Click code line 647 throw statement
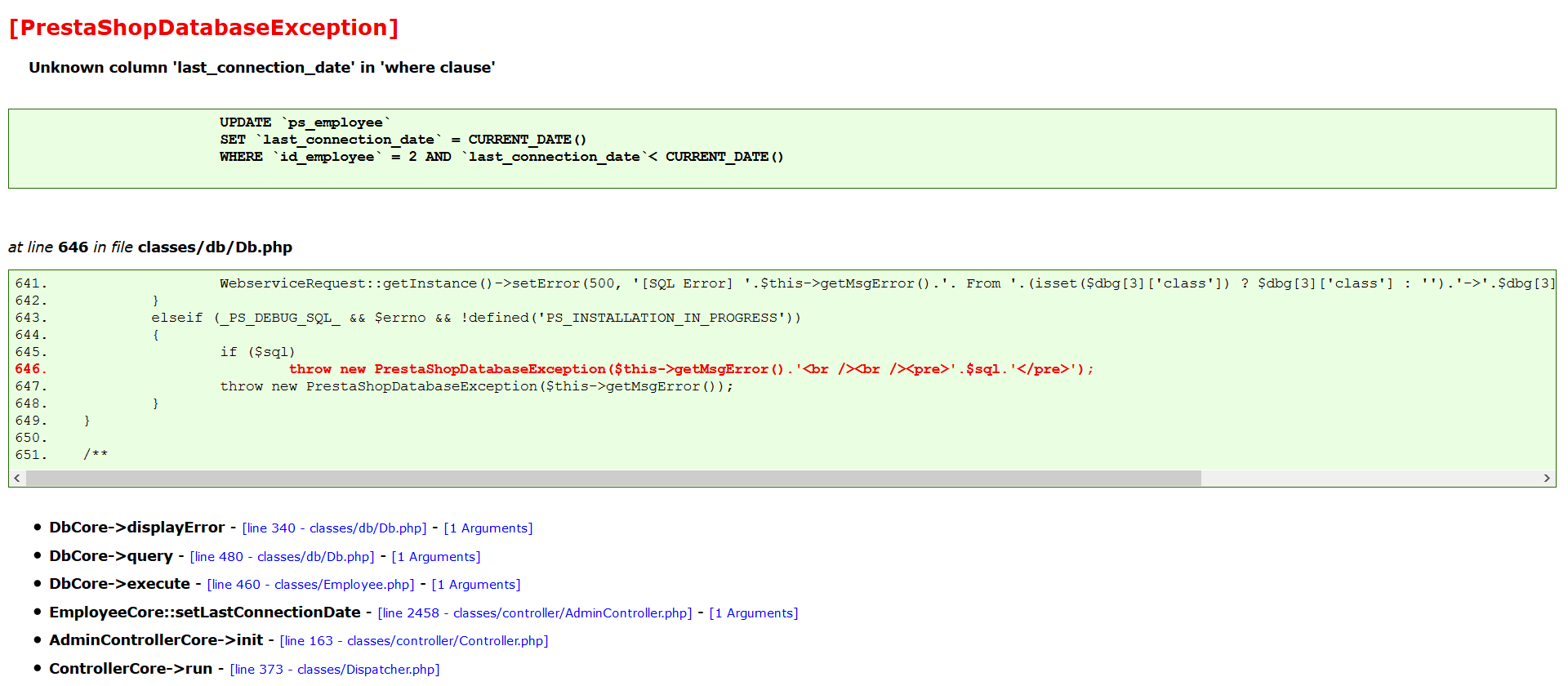1568x686 pixels. tap(477, 386)
